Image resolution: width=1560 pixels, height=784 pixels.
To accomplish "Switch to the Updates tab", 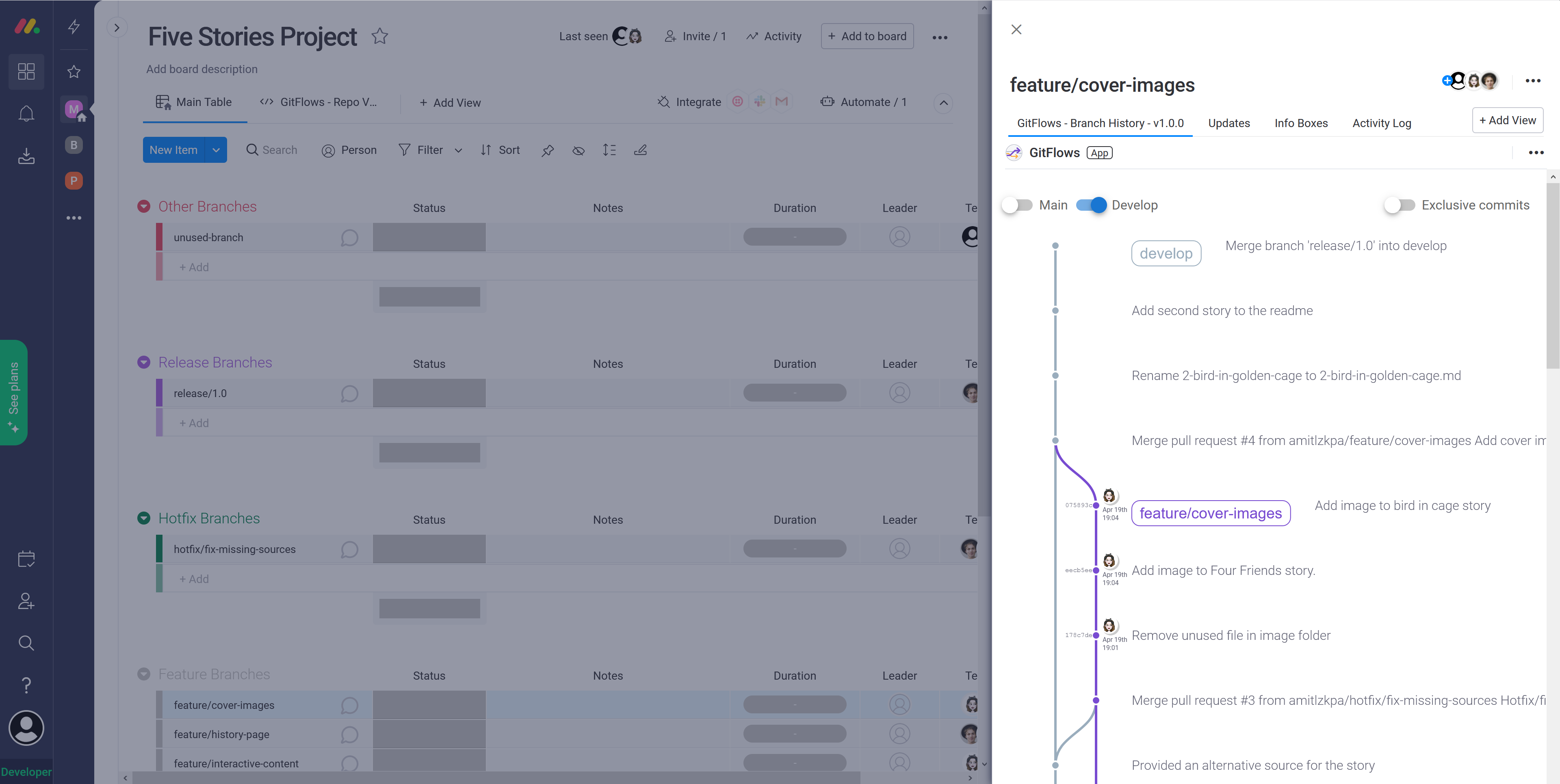I will tap(1229, 123).
